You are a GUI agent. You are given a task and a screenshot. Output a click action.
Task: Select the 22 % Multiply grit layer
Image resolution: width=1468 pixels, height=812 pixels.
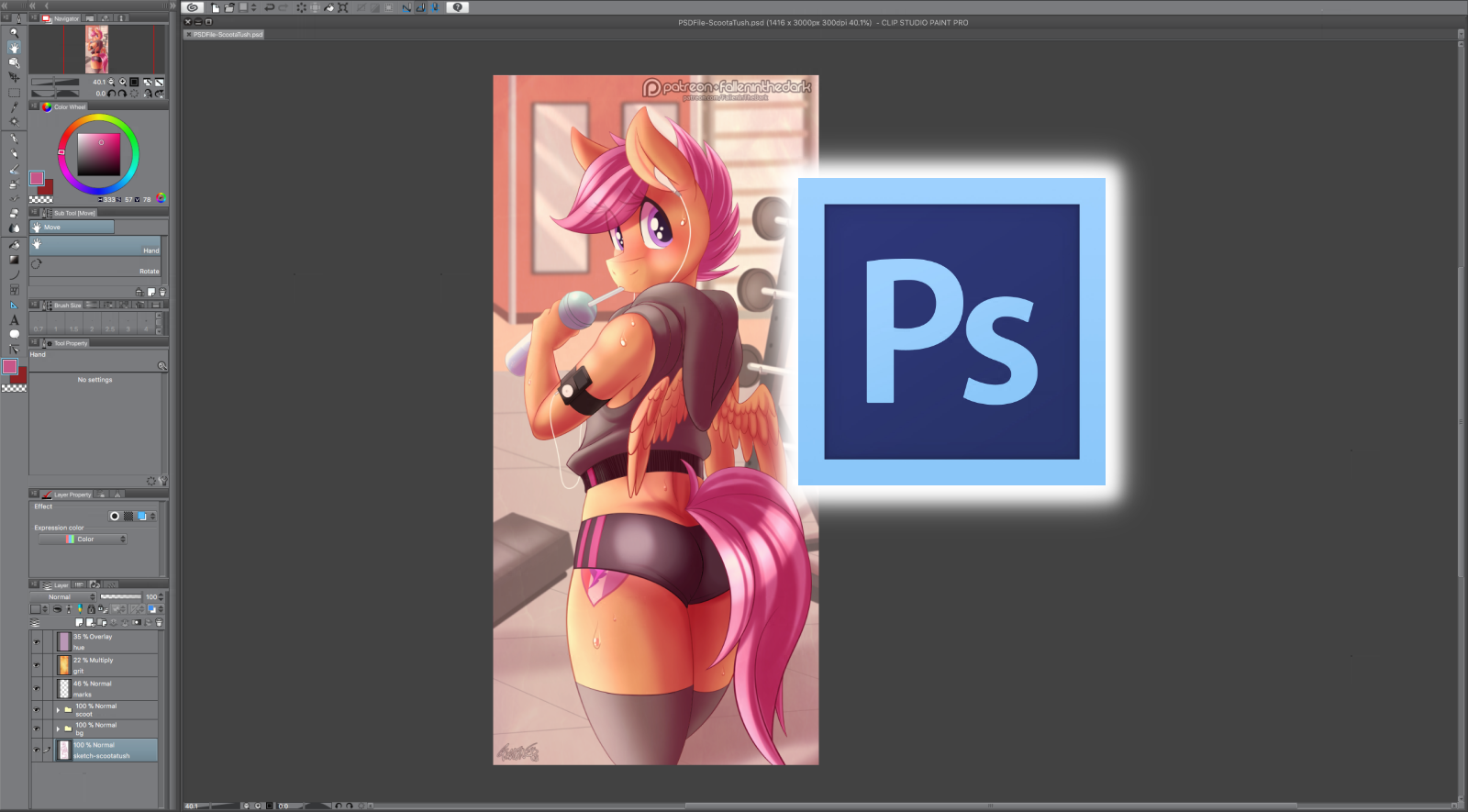106,665
